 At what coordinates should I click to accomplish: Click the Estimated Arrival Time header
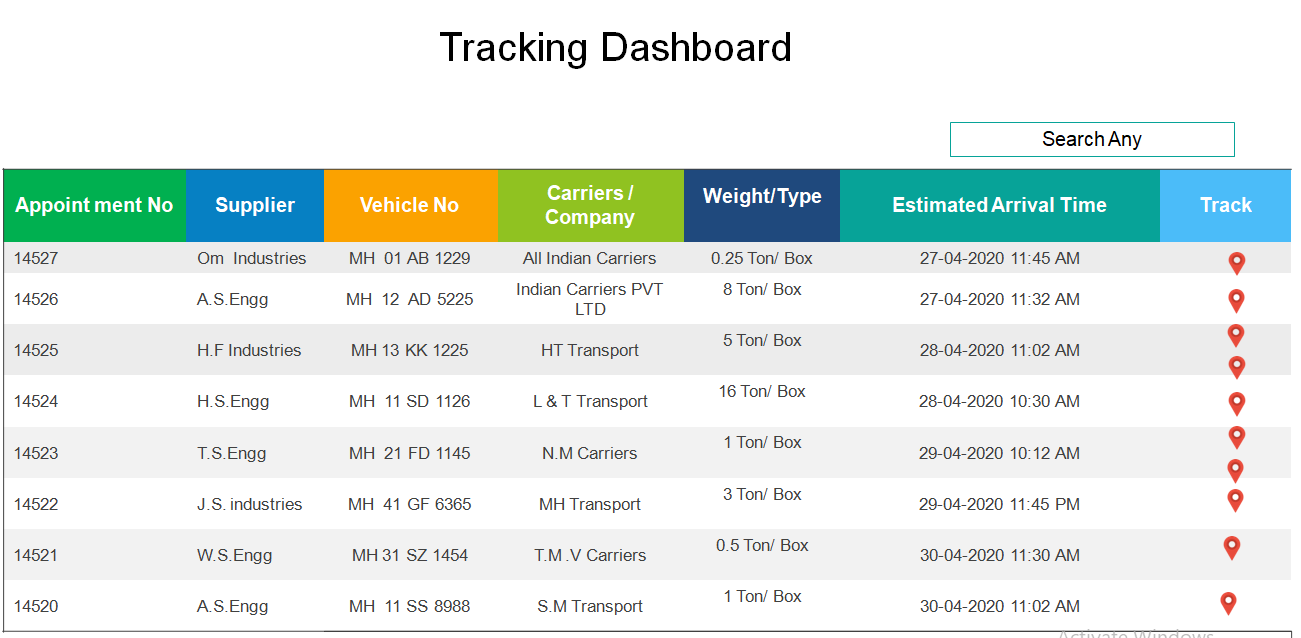[999, 205]
